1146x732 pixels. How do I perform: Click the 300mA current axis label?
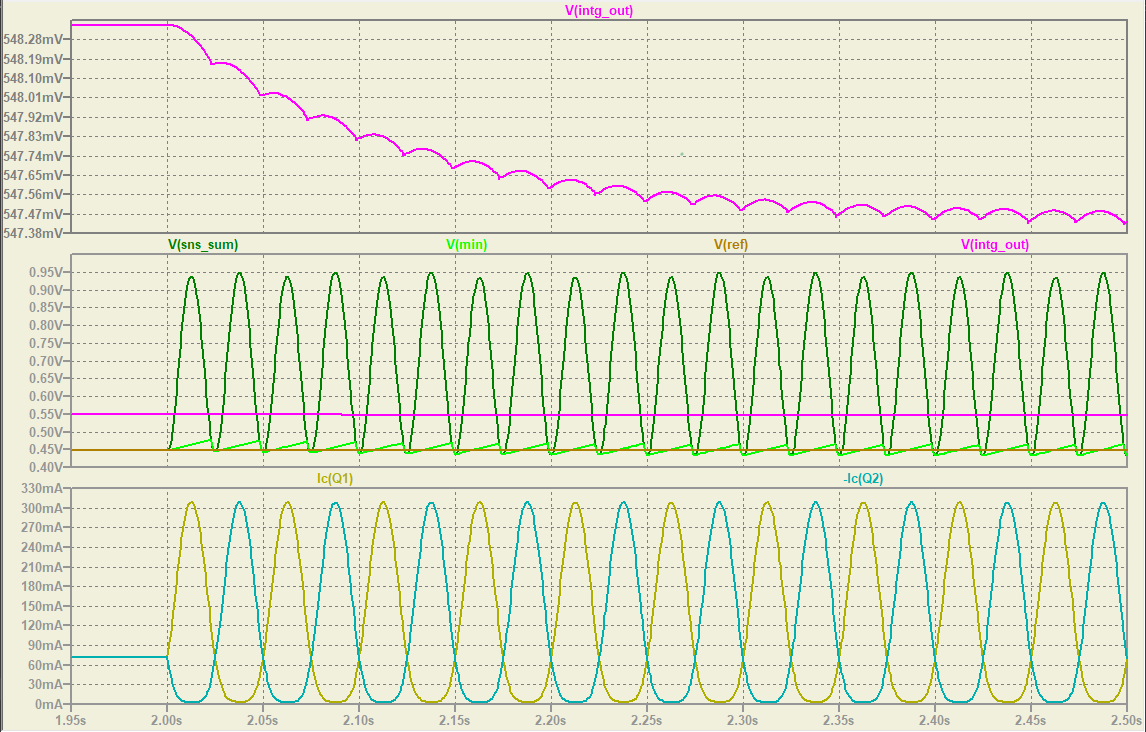[x=44, y=508]
